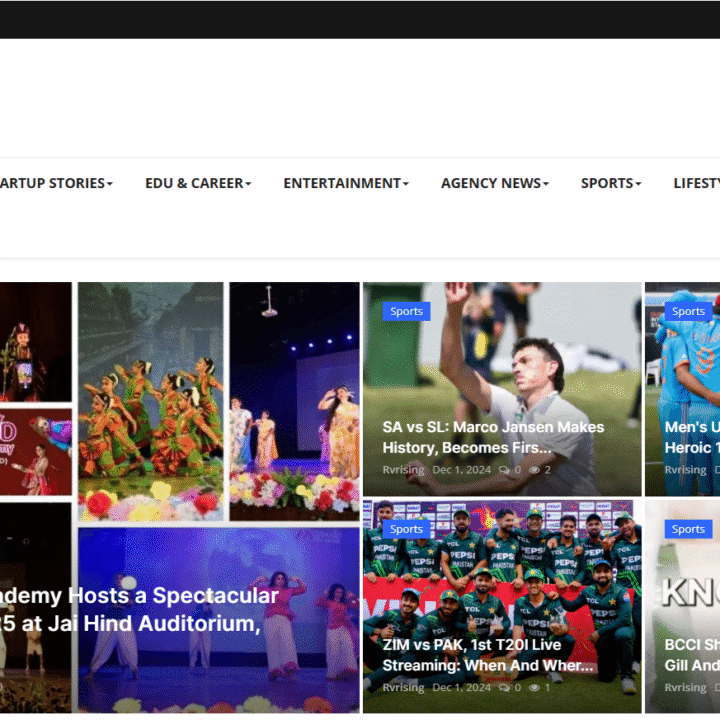The height and width of the screenshot is (720, 720).
Task: Click the comments icon under SA vs SL article
Action: point(503,469)
